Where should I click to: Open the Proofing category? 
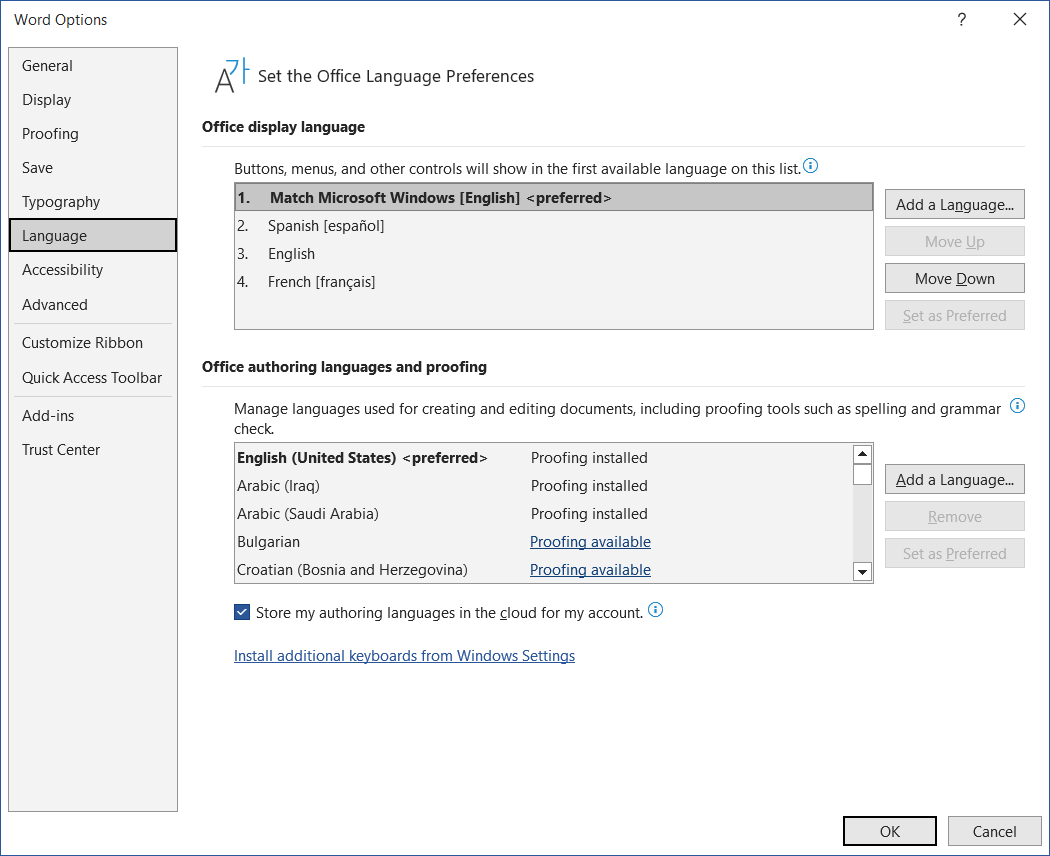point(93,134)
